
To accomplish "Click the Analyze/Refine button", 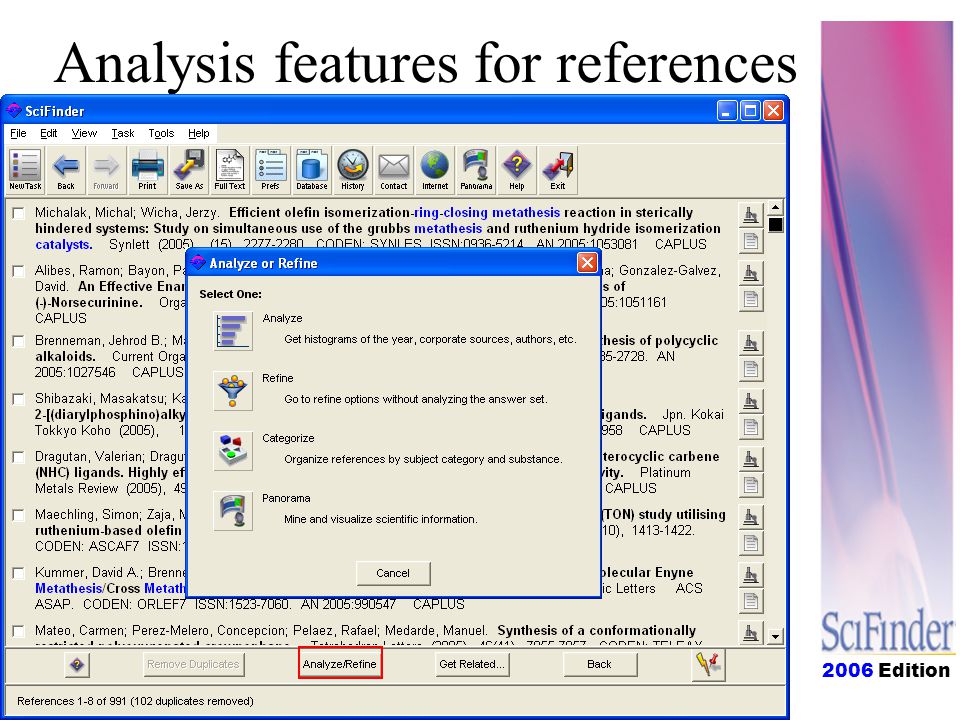I will click(340, 664).
